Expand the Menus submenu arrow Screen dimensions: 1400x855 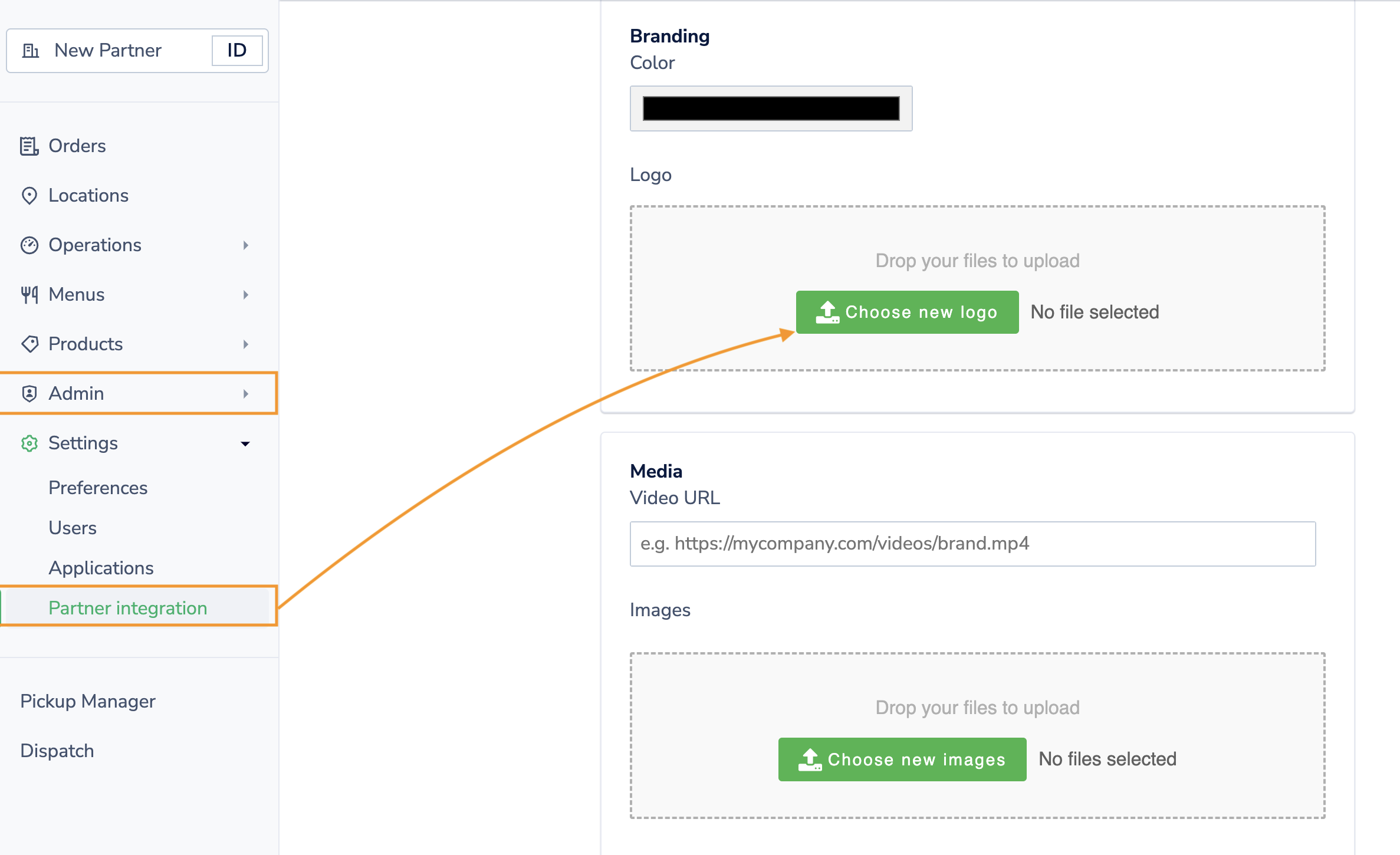tap(246, 294)
